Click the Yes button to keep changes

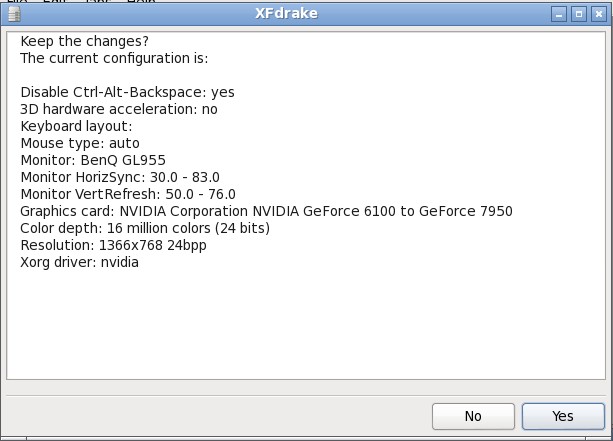click(562, 416)
